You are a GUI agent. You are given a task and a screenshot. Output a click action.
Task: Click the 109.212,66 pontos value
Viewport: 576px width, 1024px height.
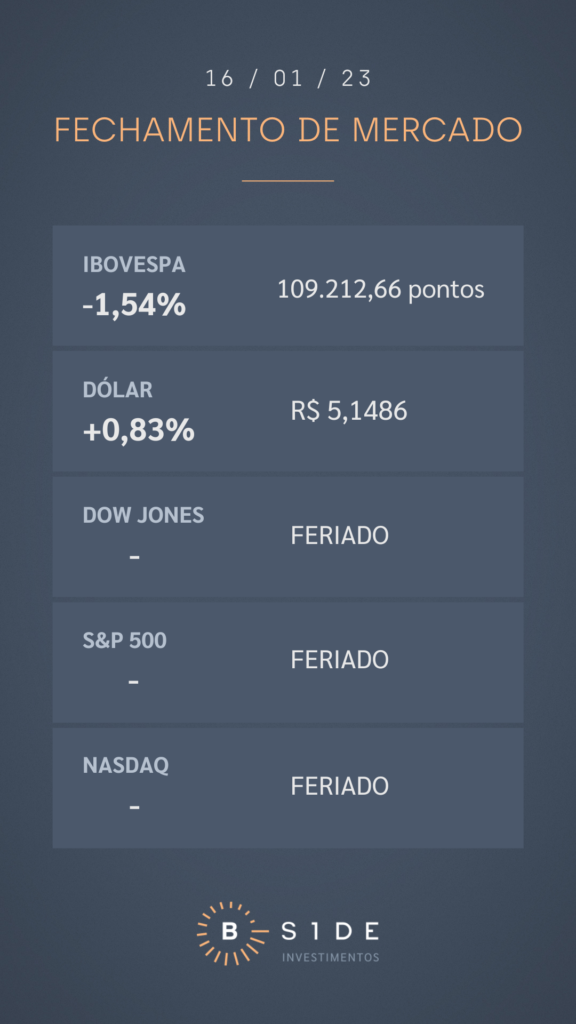click(x=381, y=289)
